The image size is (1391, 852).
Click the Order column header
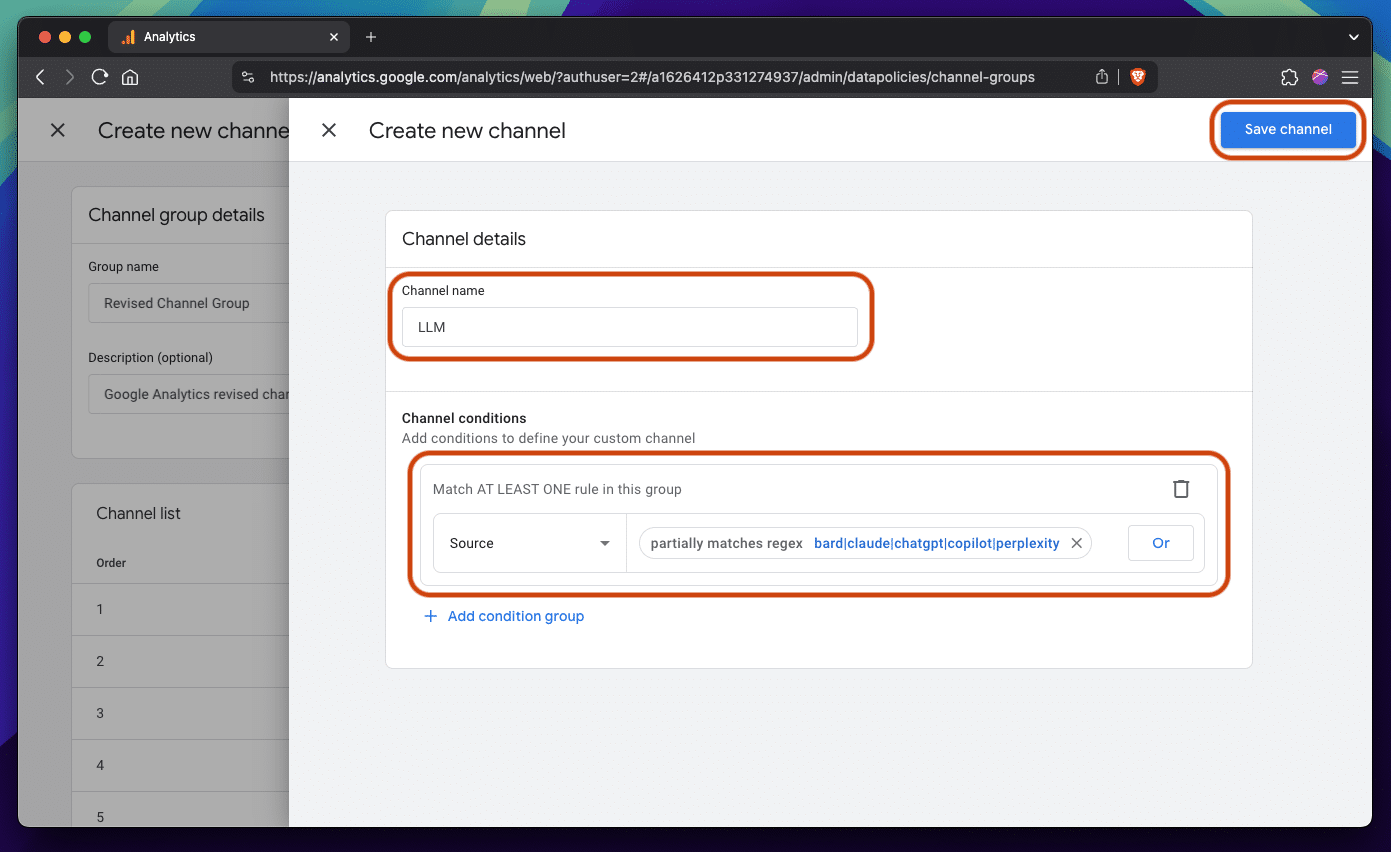[x=111, y=563]
